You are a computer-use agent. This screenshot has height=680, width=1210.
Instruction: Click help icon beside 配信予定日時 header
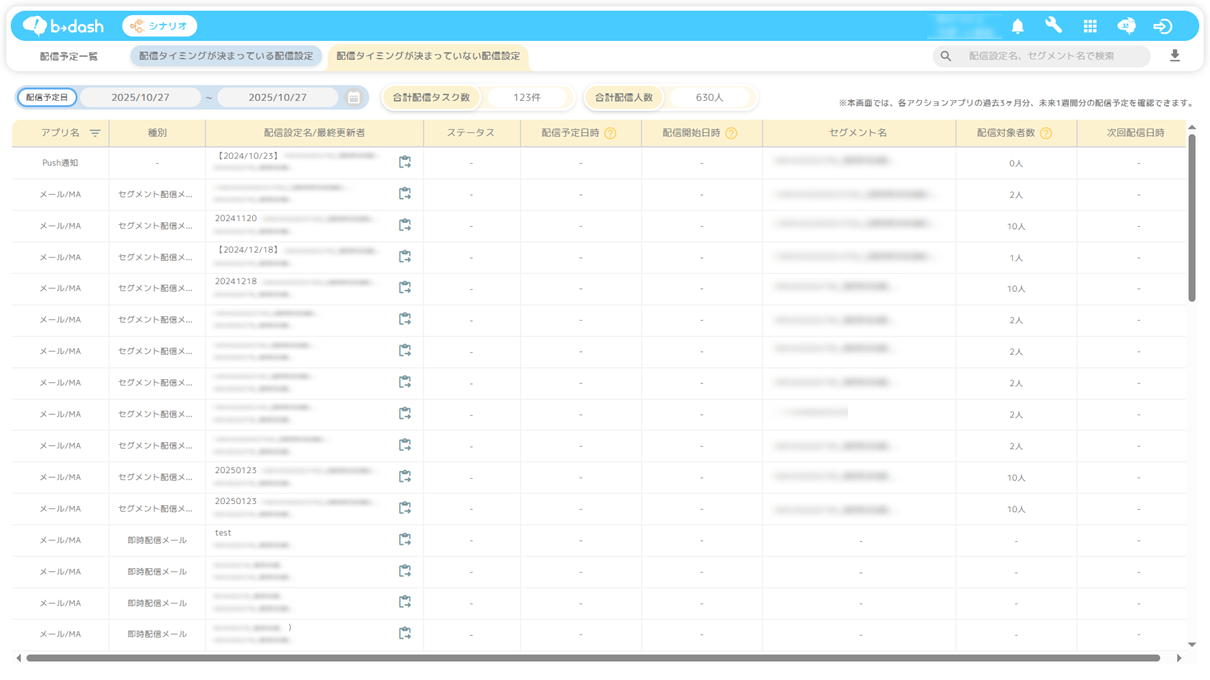610,133
